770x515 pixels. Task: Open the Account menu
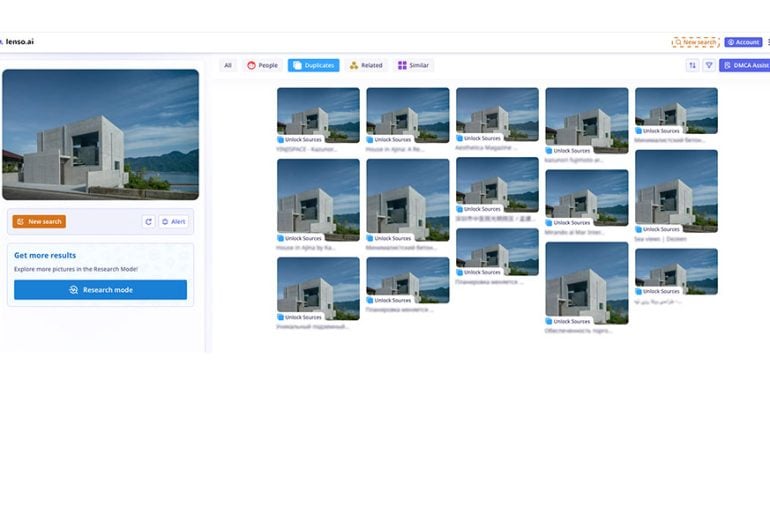pyautogui.click(x=743, y=42)
